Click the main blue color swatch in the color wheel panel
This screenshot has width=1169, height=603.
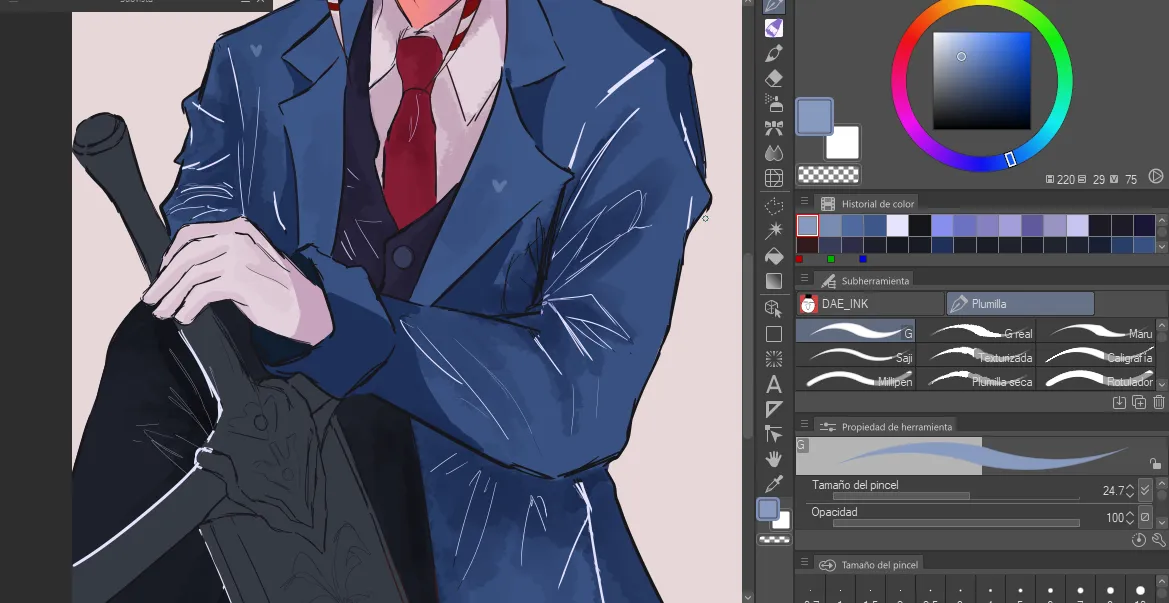pos(814,116)
